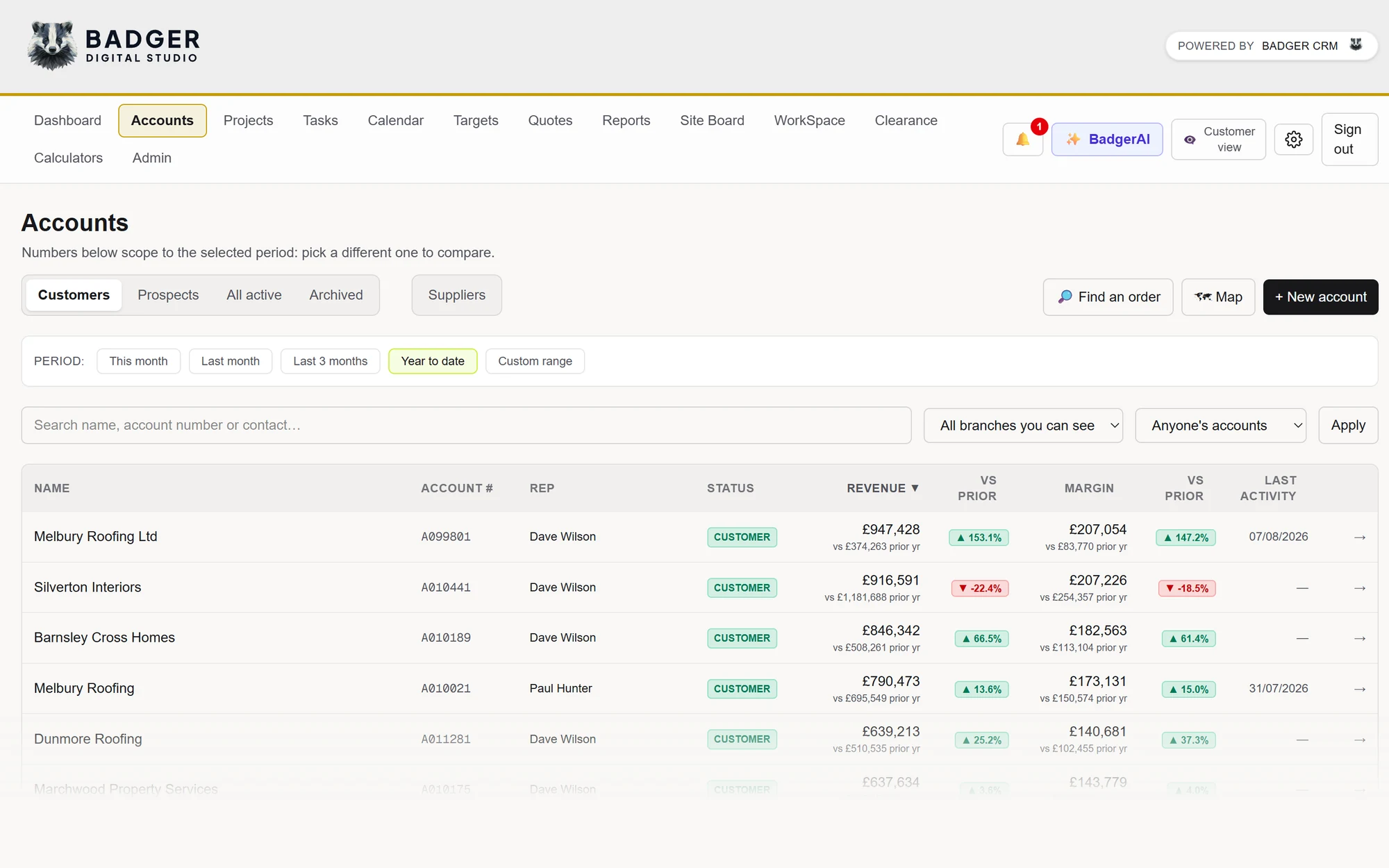Open the settings gear icon
The height and width of the screenshot is (868, 1389).
point(1293,140)
